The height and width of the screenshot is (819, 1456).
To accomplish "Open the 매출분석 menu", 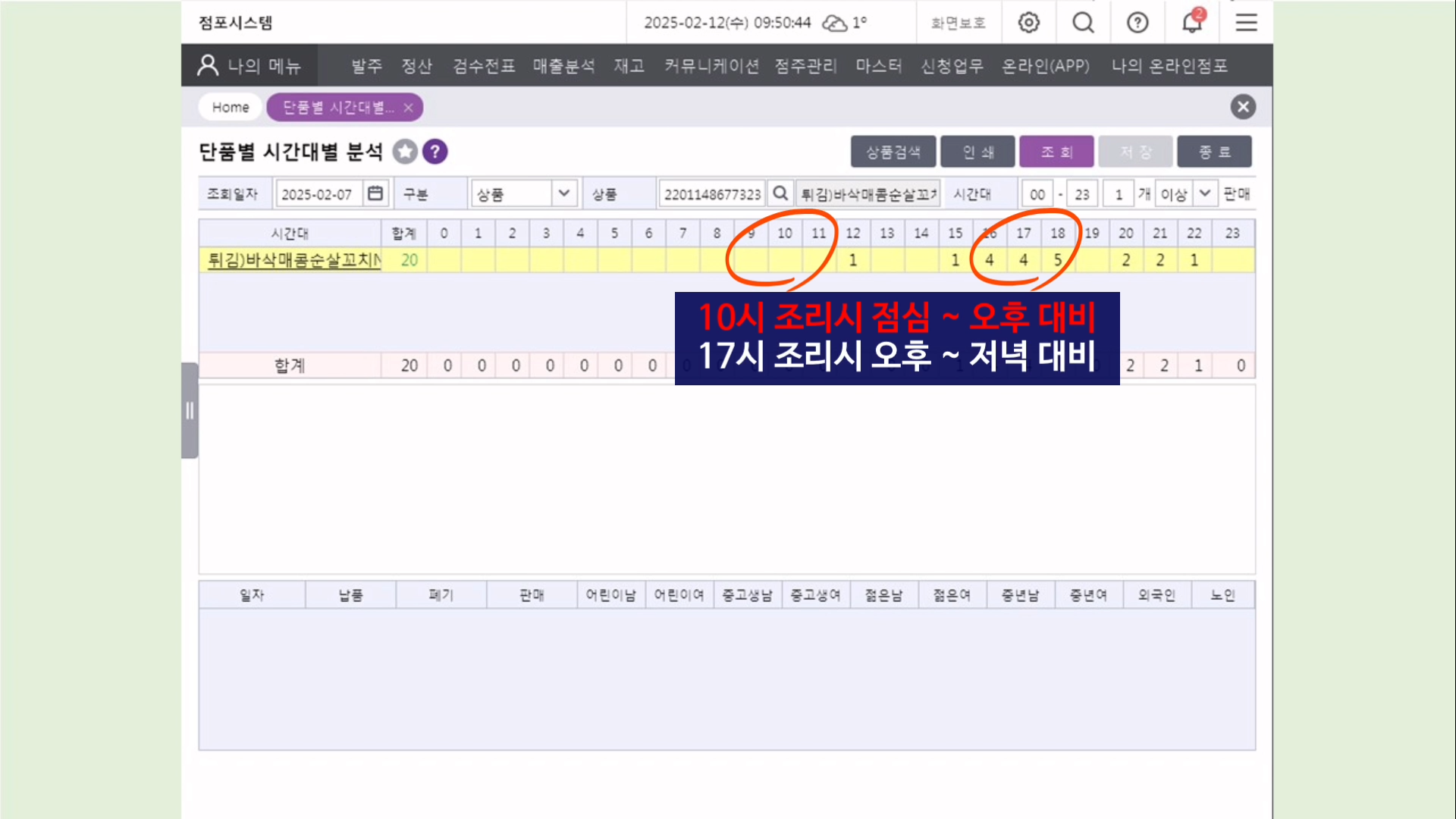I will [563, 66].
